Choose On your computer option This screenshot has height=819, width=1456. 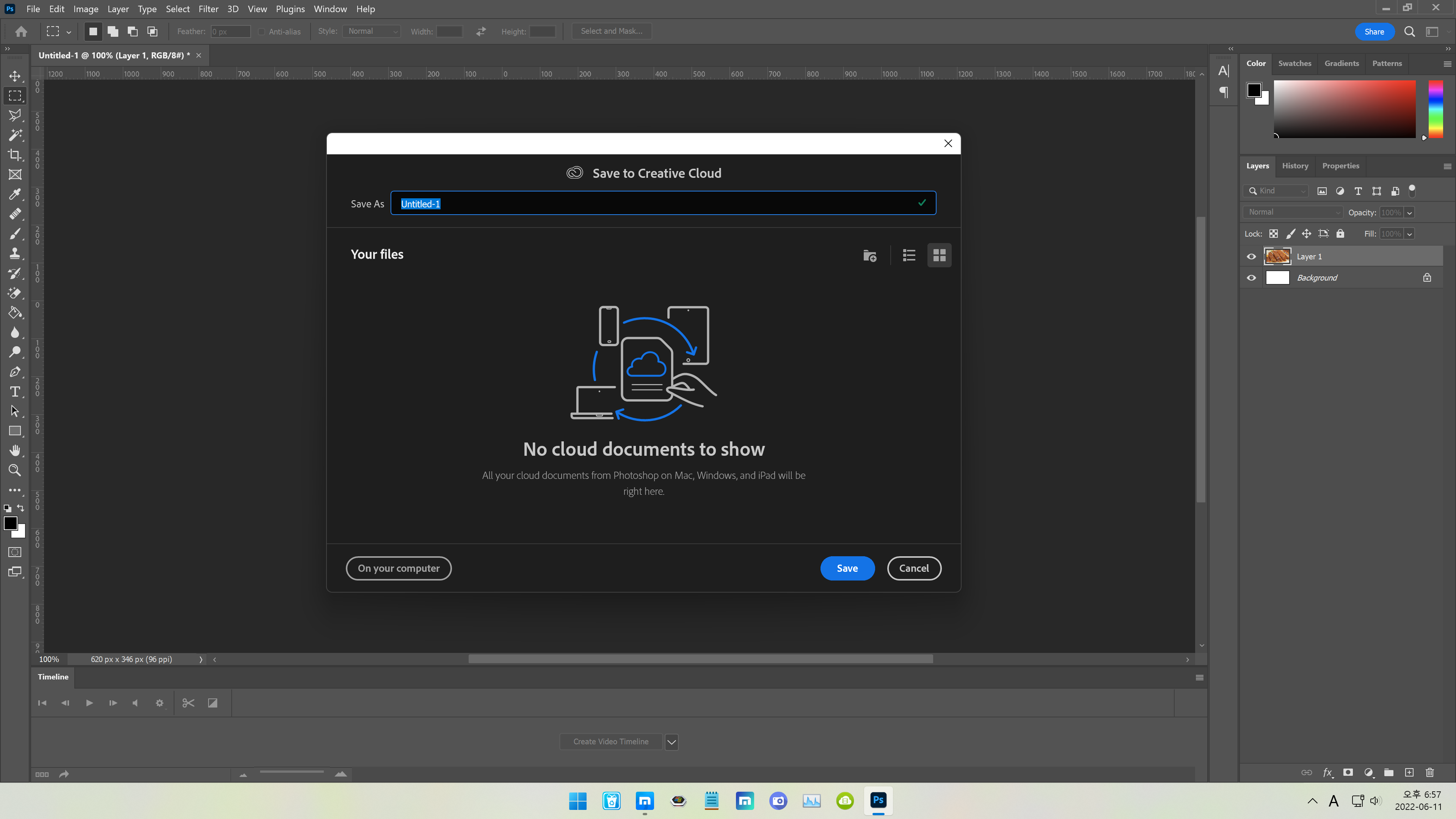pyautogui.click(x=399, y=569)
